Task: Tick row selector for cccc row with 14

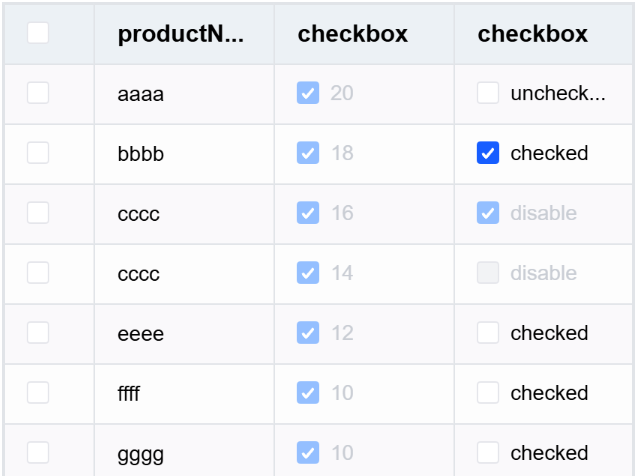Action: coord(38,273)
